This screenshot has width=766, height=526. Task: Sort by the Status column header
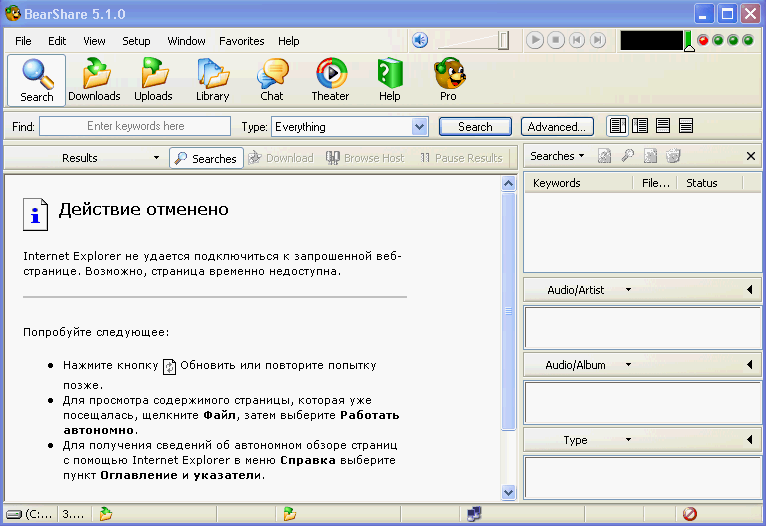709,183
